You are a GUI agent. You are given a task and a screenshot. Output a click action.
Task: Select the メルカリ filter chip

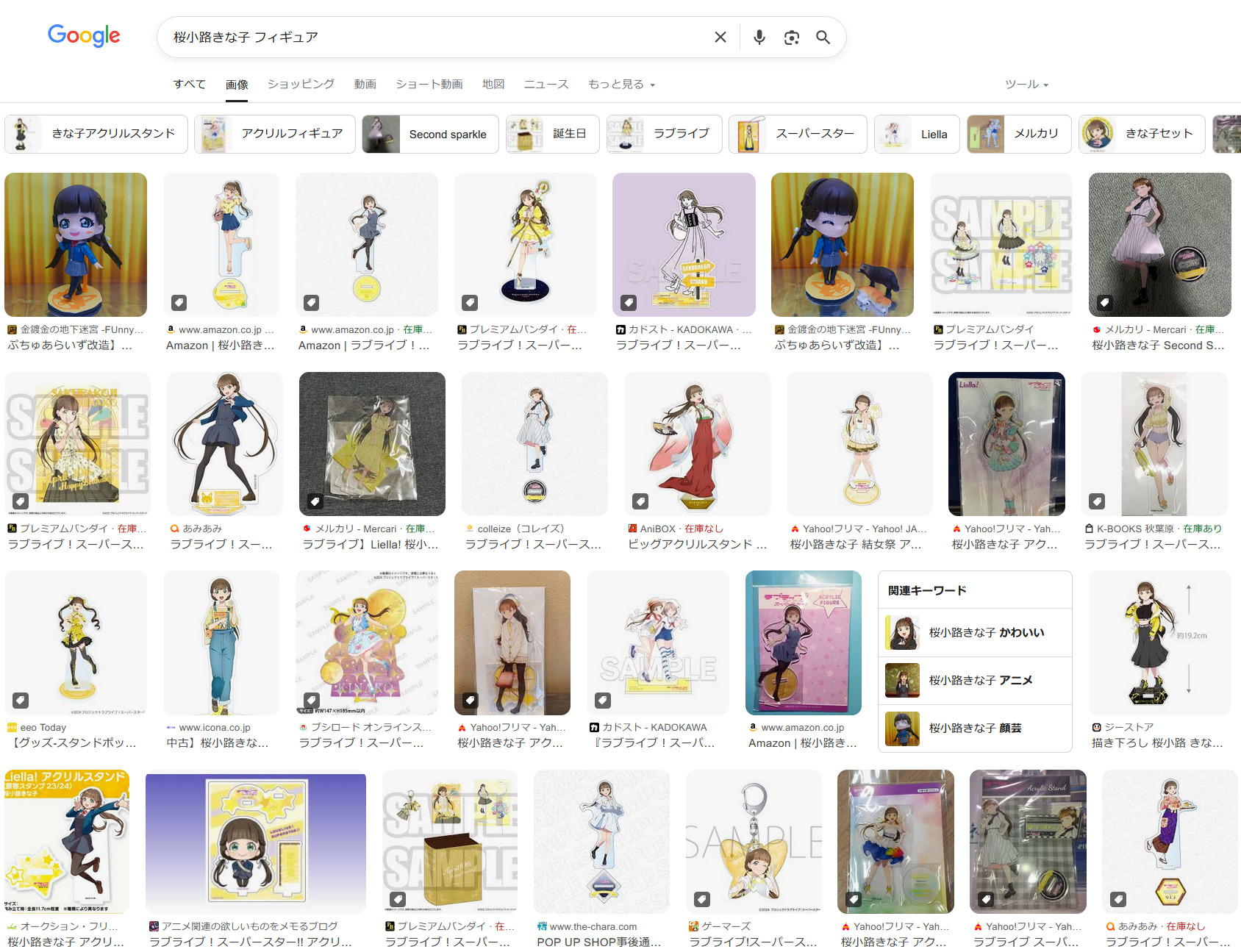[x=1019, y=134]
